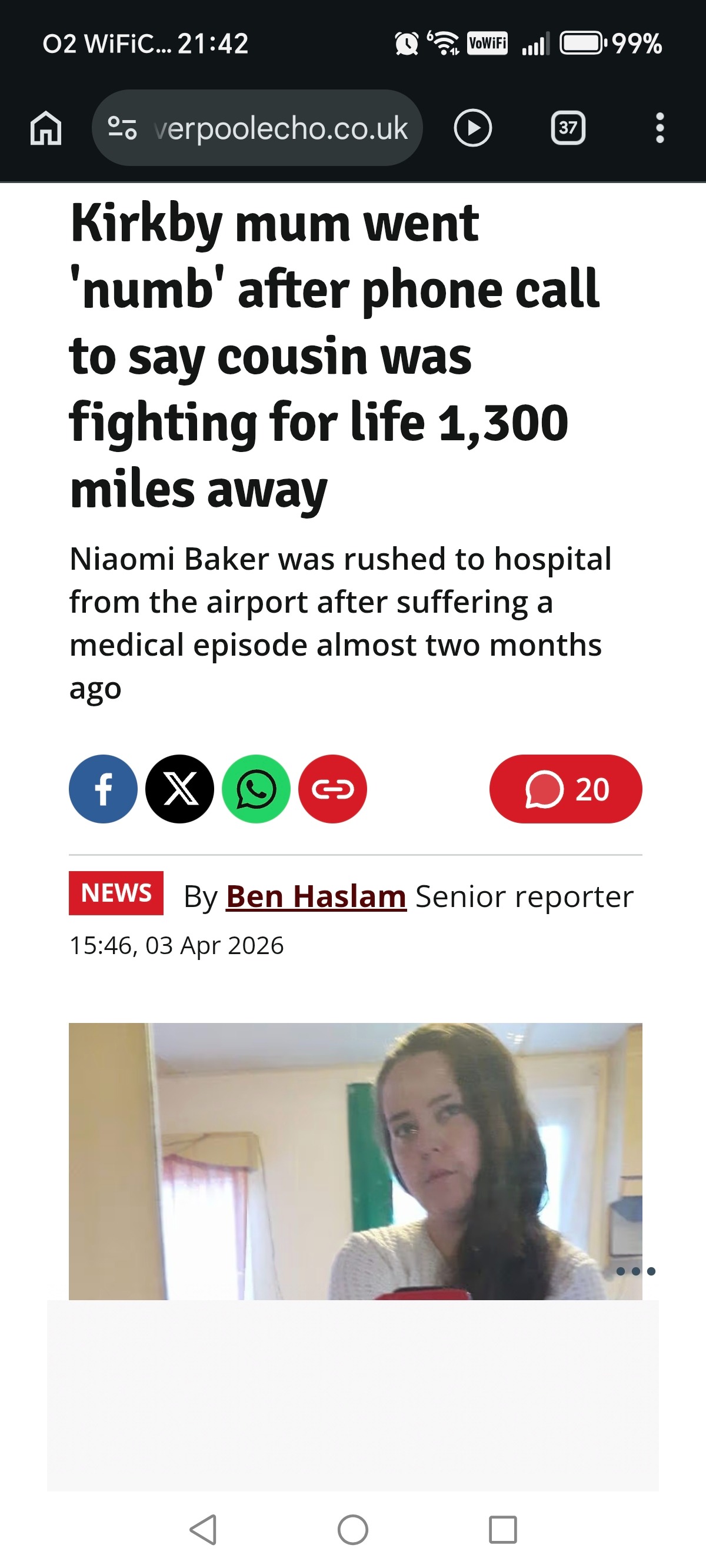Viewport: 706px width, 1568px height.
Task: Open the browser three-dot menu
Action: tap(660, 128)
